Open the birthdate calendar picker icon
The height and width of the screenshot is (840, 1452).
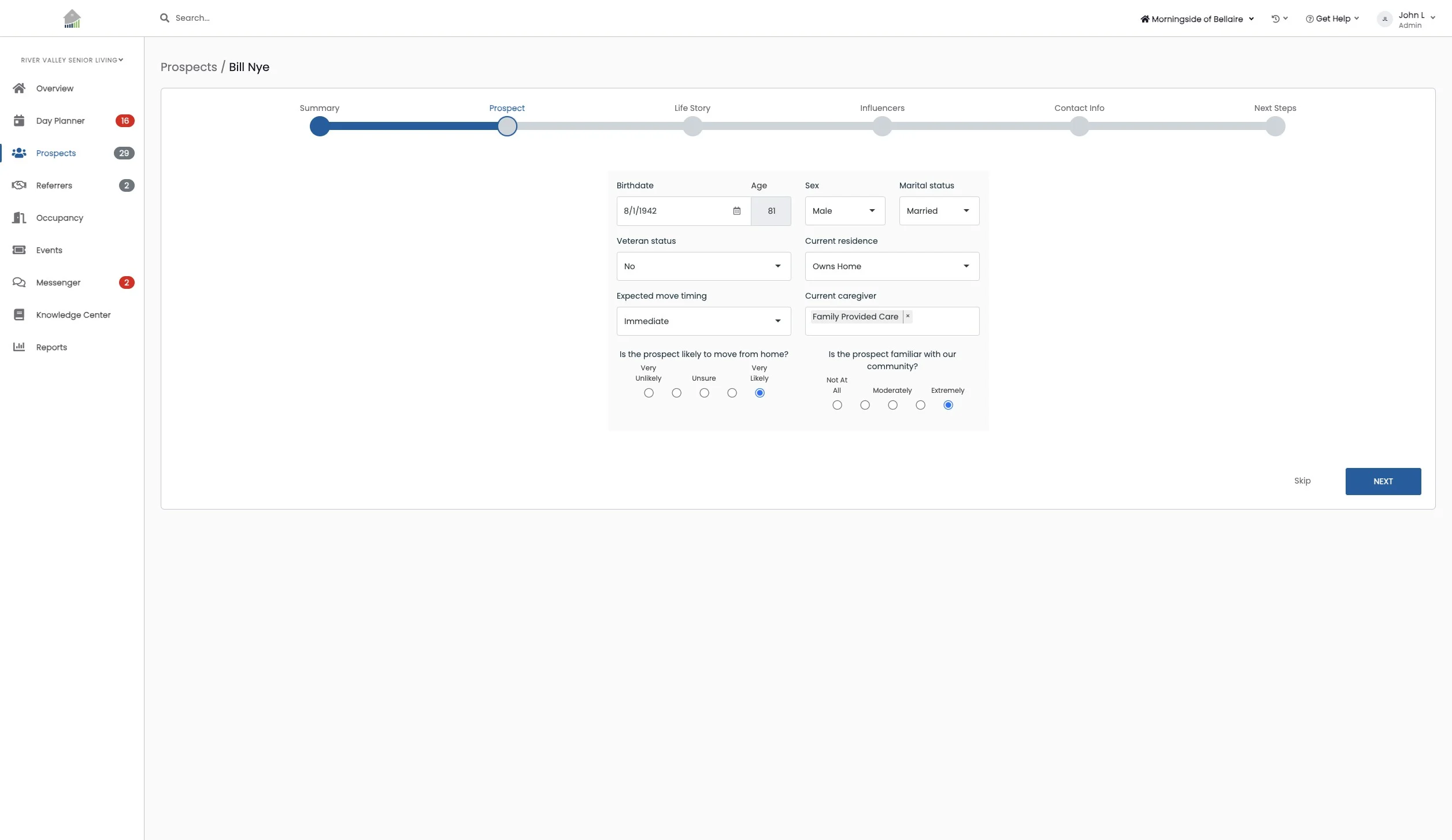pyautogui.click(x=736, y=211)
